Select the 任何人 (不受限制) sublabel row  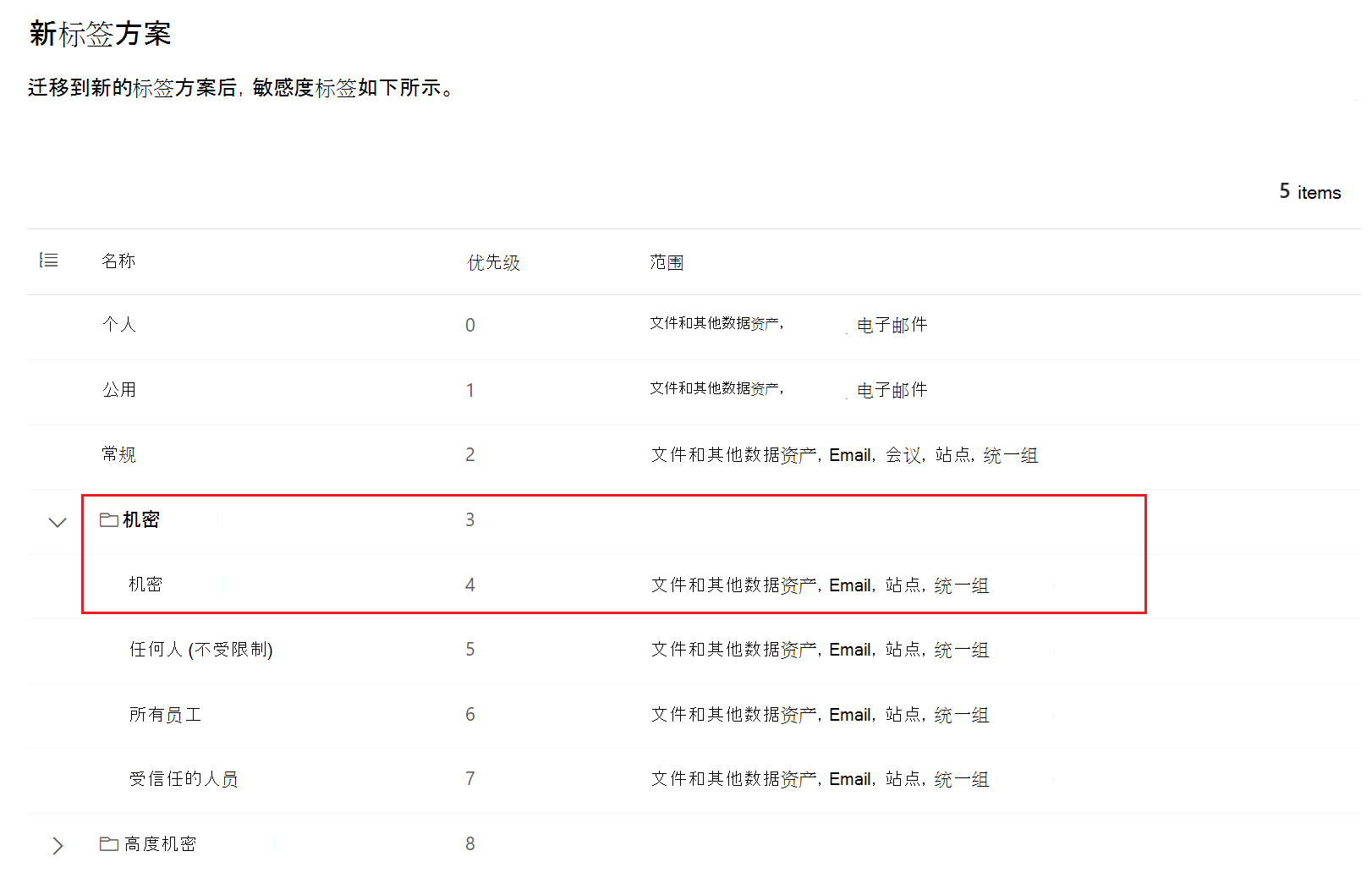(x=200, y=650)
